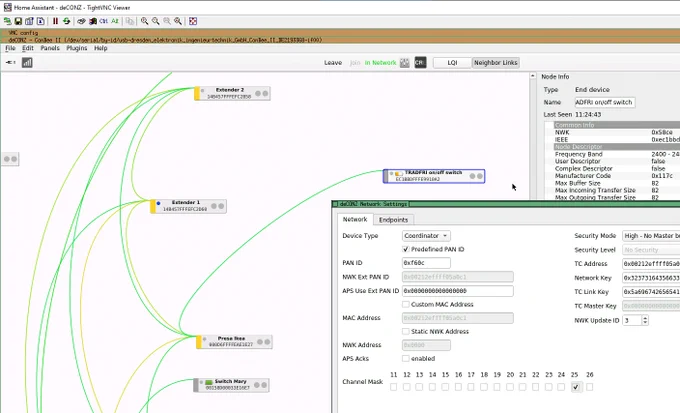Expand the Extender 1 node endpoint circles

point(218,206)
